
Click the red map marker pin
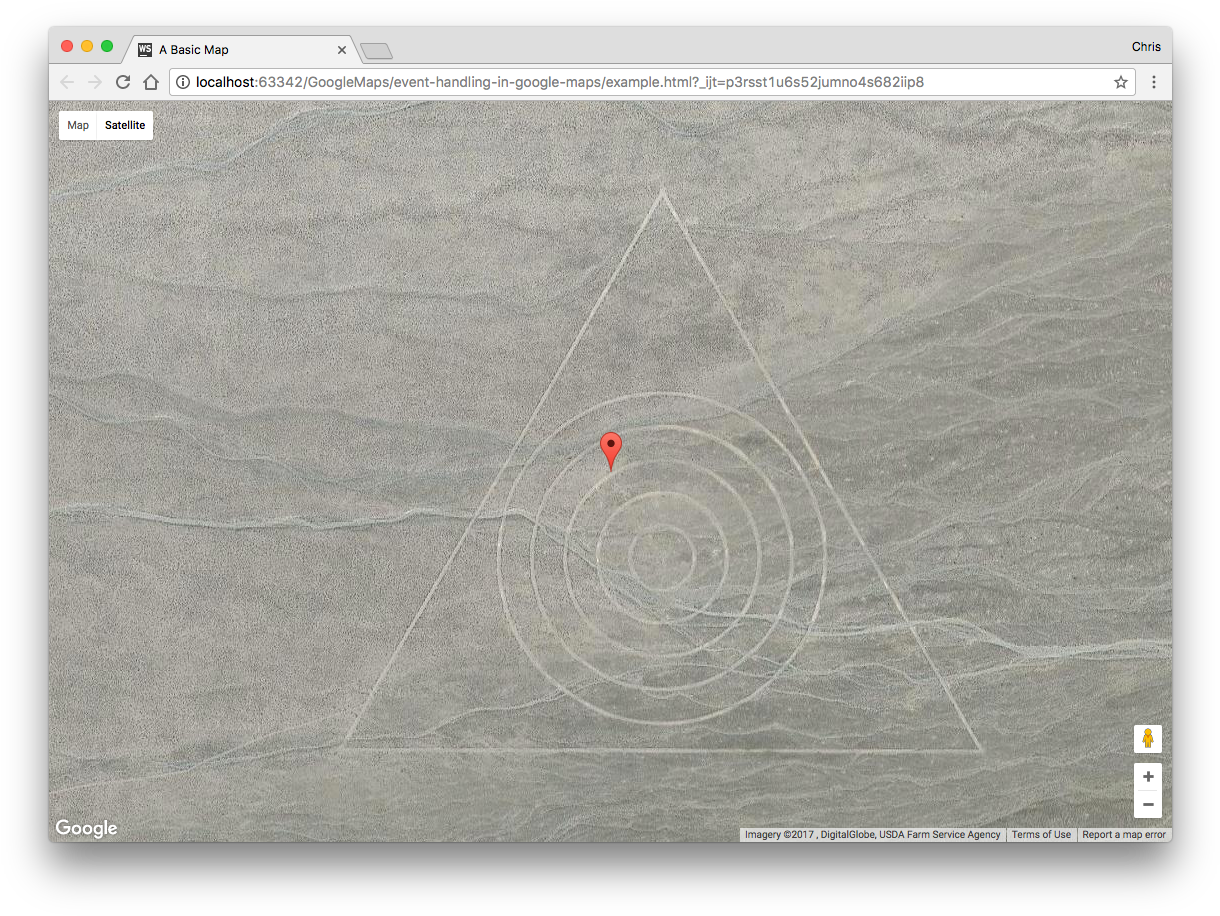coord(610,449)
